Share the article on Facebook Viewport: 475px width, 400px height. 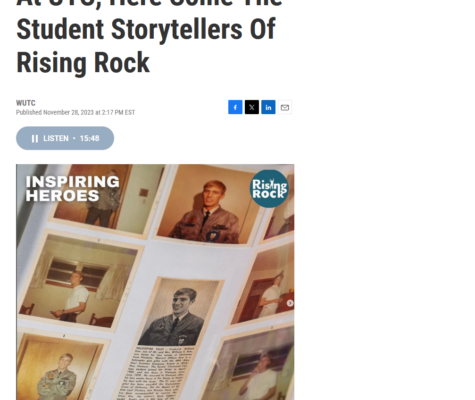click(235, 107)
